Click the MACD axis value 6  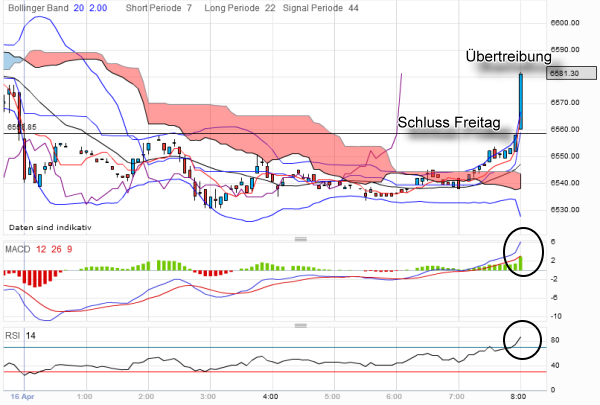(x=553, y=242)
